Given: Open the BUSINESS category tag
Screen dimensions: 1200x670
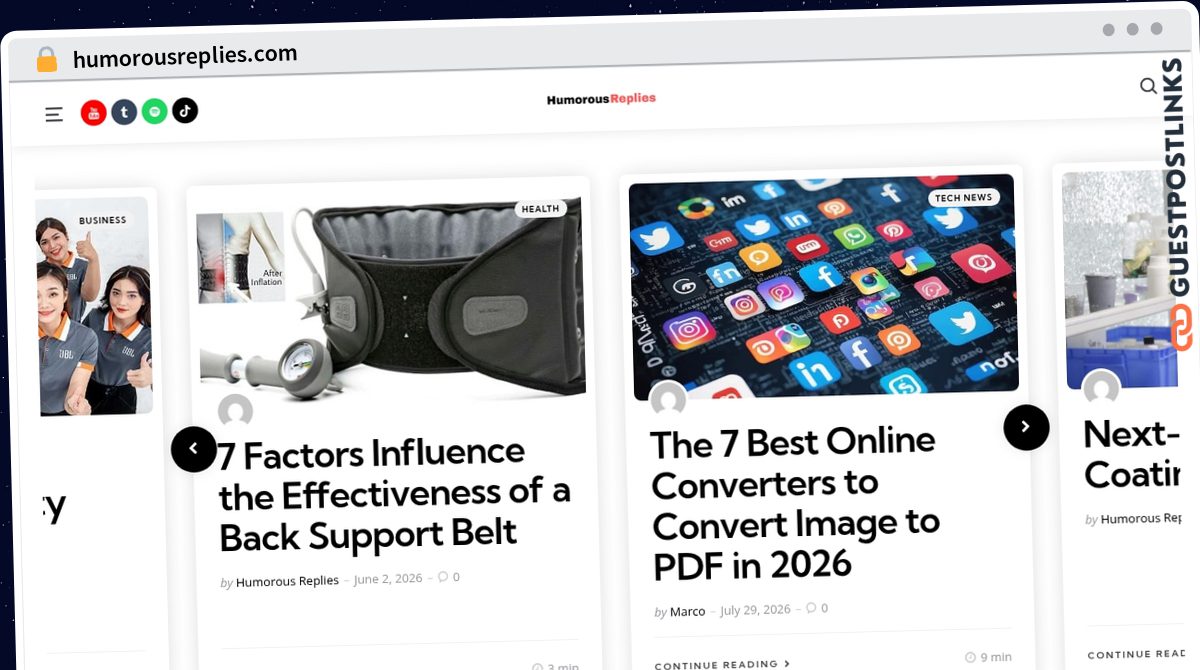Looking at the screenshot, I should (x=103, y=220).
